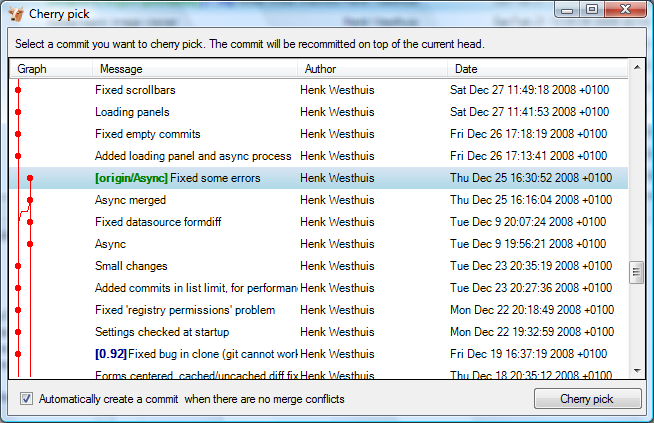Click the origin/Async branch label
Image resolution: width=654 pixels, height=423 pixels.
tap(131, 178)
